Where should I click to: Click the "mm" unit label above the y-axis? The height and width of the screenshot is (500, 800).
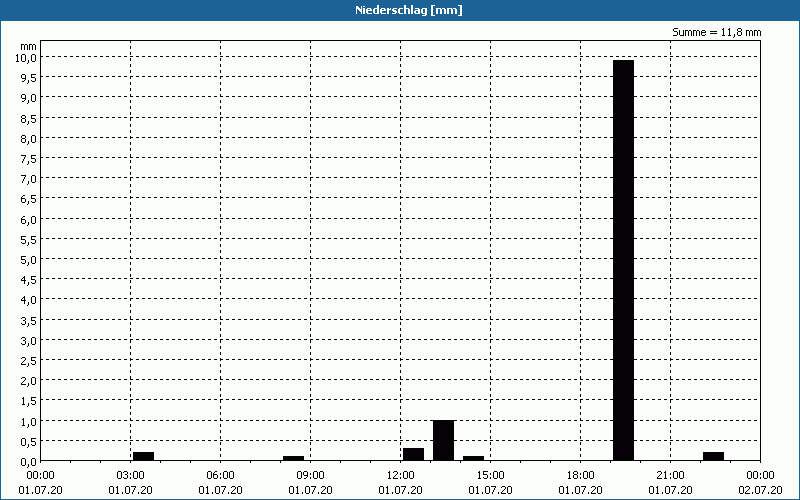tap(28, 47)
